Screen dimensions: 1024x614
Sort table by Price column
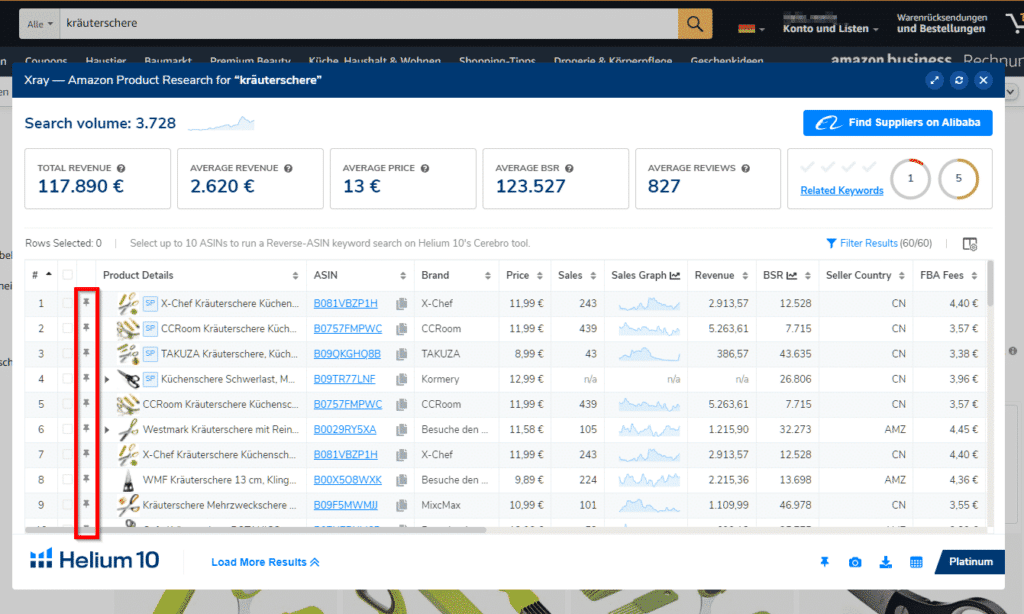[540, 276]
